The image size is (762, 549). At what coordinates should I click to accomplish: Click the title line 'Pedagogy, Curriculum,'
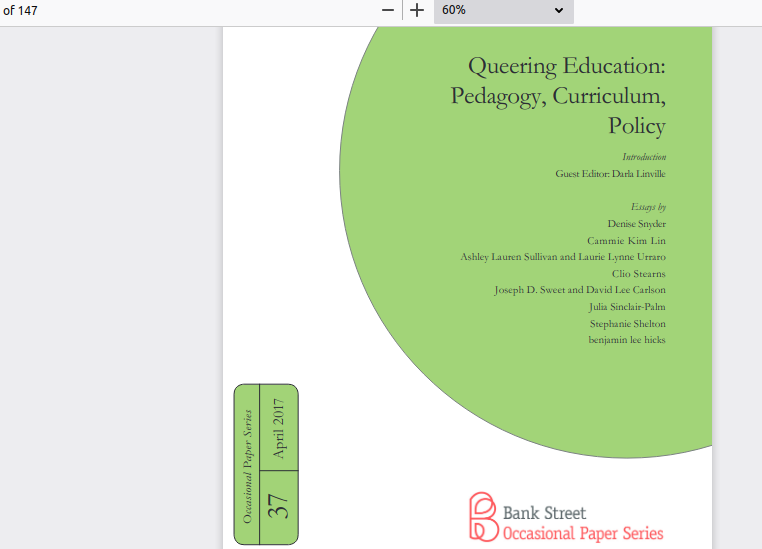pos(558,96)
